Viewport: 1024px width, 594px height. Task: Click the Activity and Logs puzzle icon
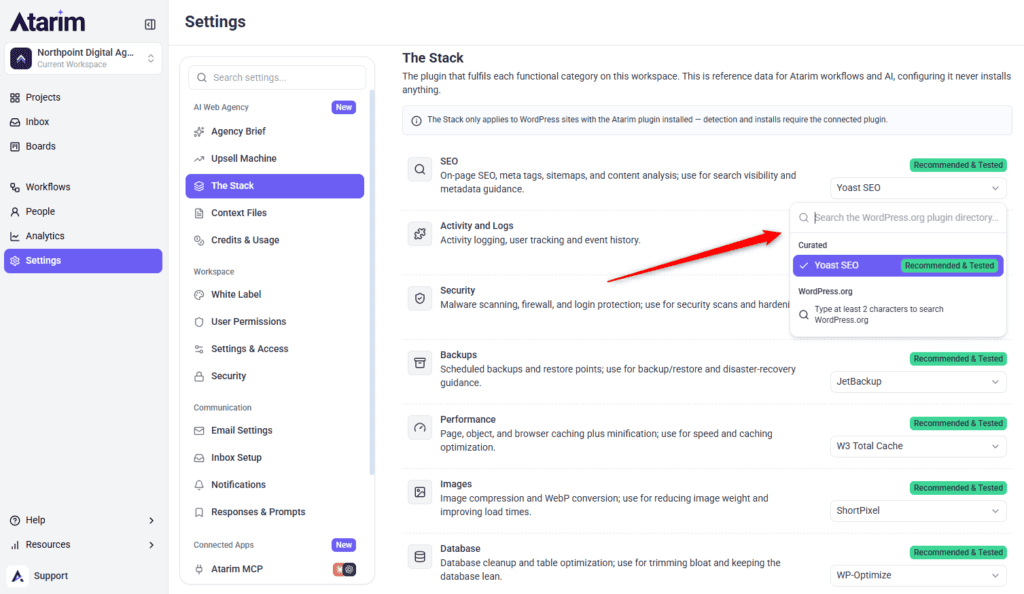[420, 234]
